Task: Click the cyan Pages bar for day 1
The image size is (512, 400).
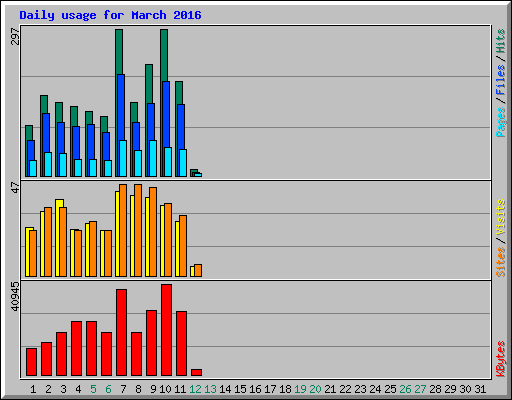Action: click(x=33, y=168)
